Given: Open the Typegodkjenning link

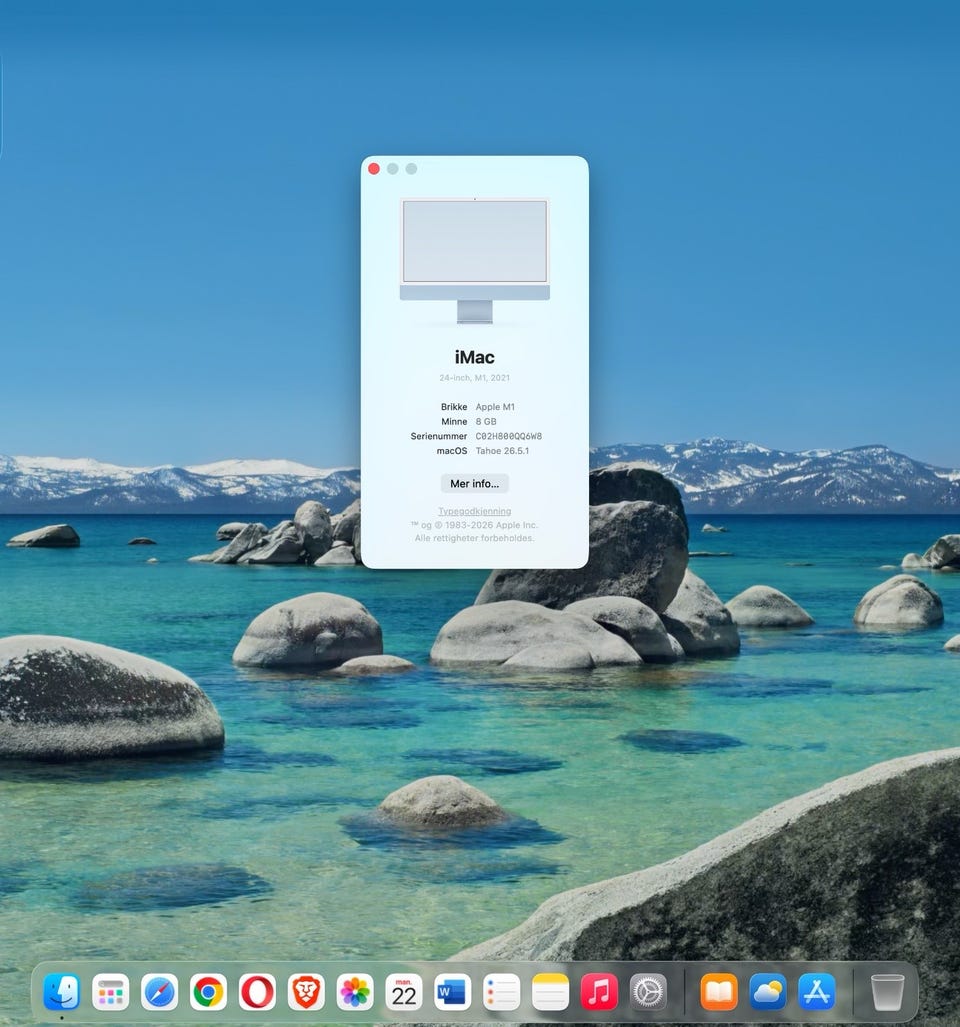Looking at the screenshot, I should (475, 511).
